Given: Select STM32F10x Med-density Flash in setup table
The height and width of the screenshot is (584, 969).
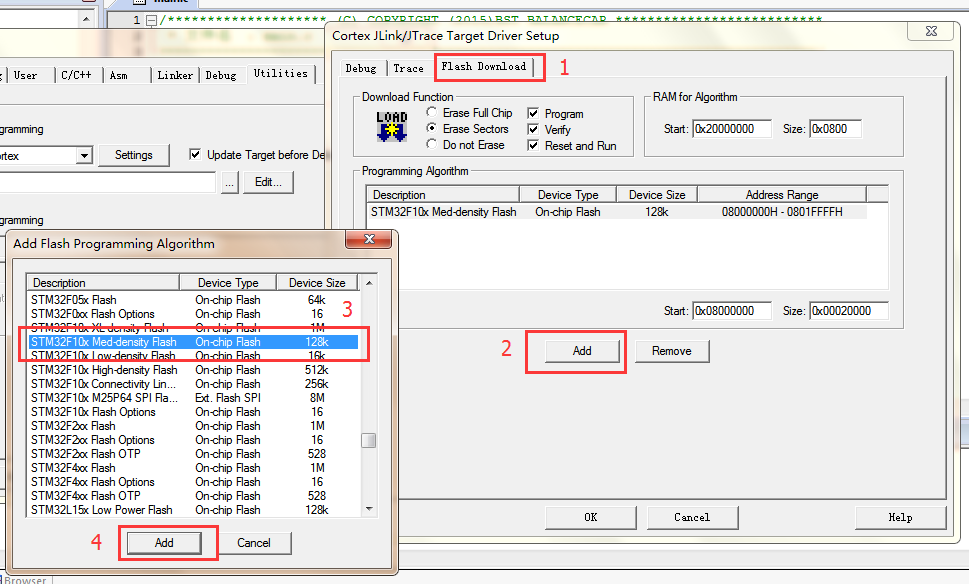Looking at the screenshot, I should tap(616, 212).
